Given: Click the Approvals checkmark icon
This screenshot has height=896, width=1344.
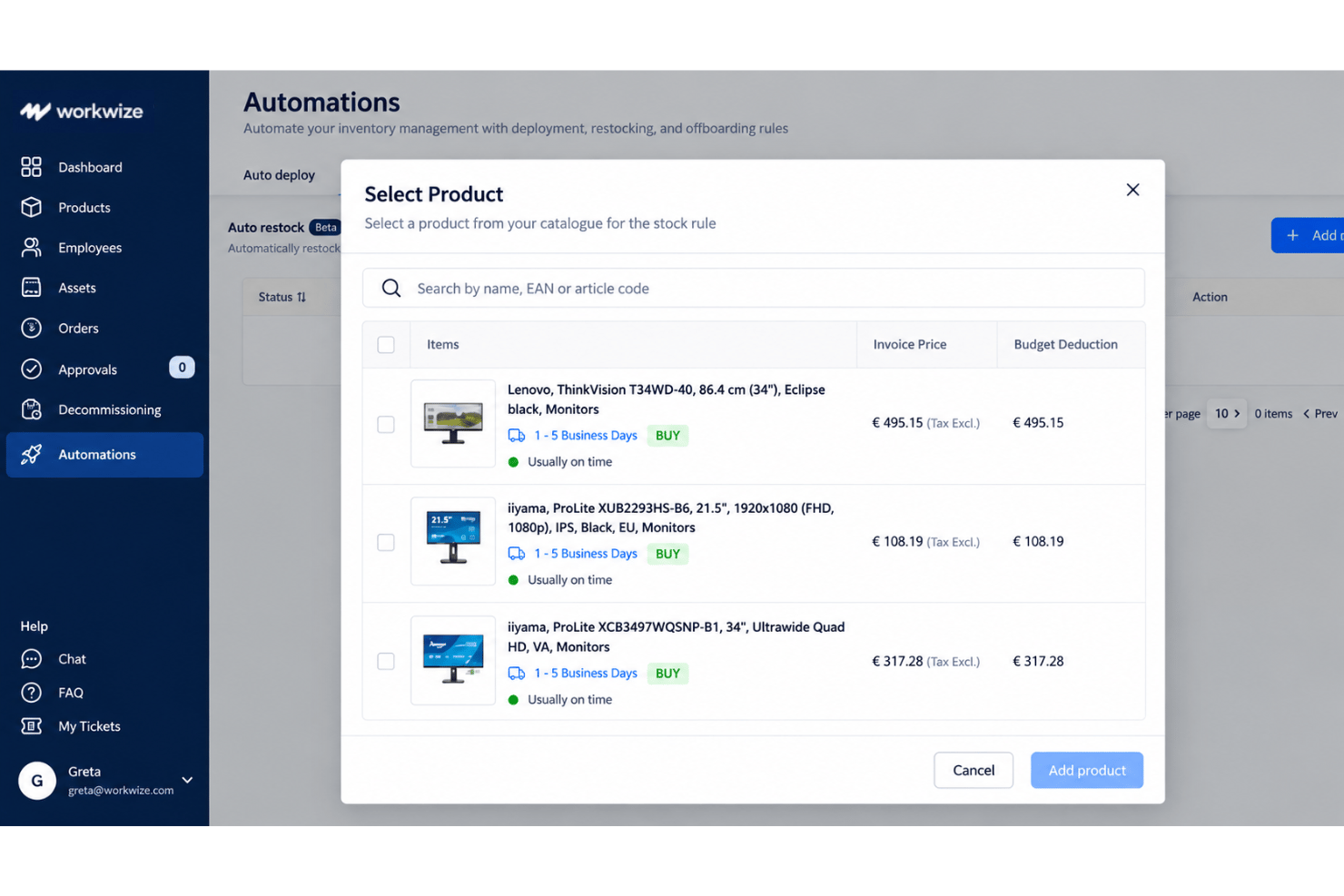Looking at the screenshot, I should 31,369.
